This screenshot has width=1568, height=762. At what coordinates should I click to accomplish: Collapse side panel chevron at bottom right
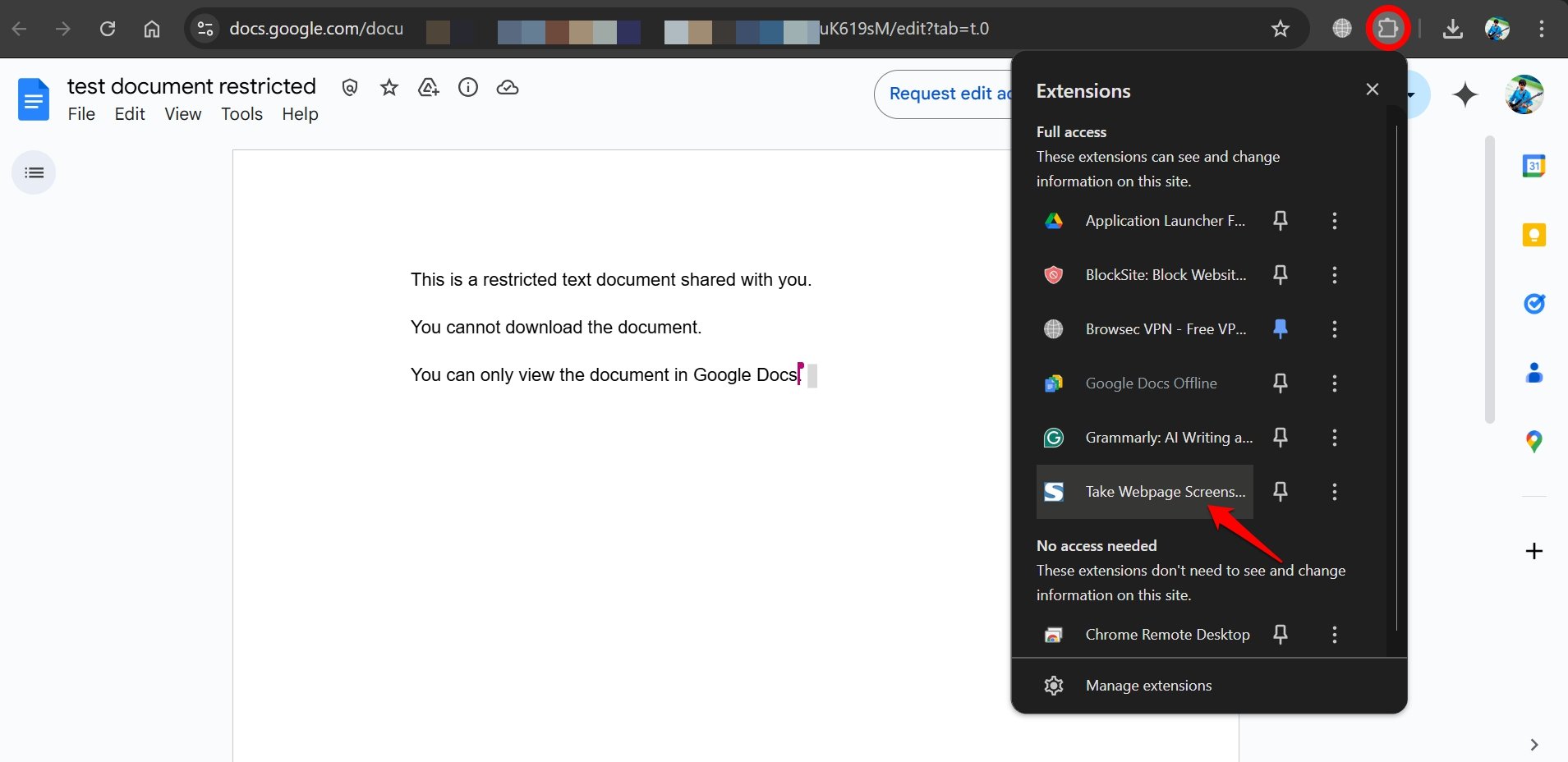(1534, 745)
